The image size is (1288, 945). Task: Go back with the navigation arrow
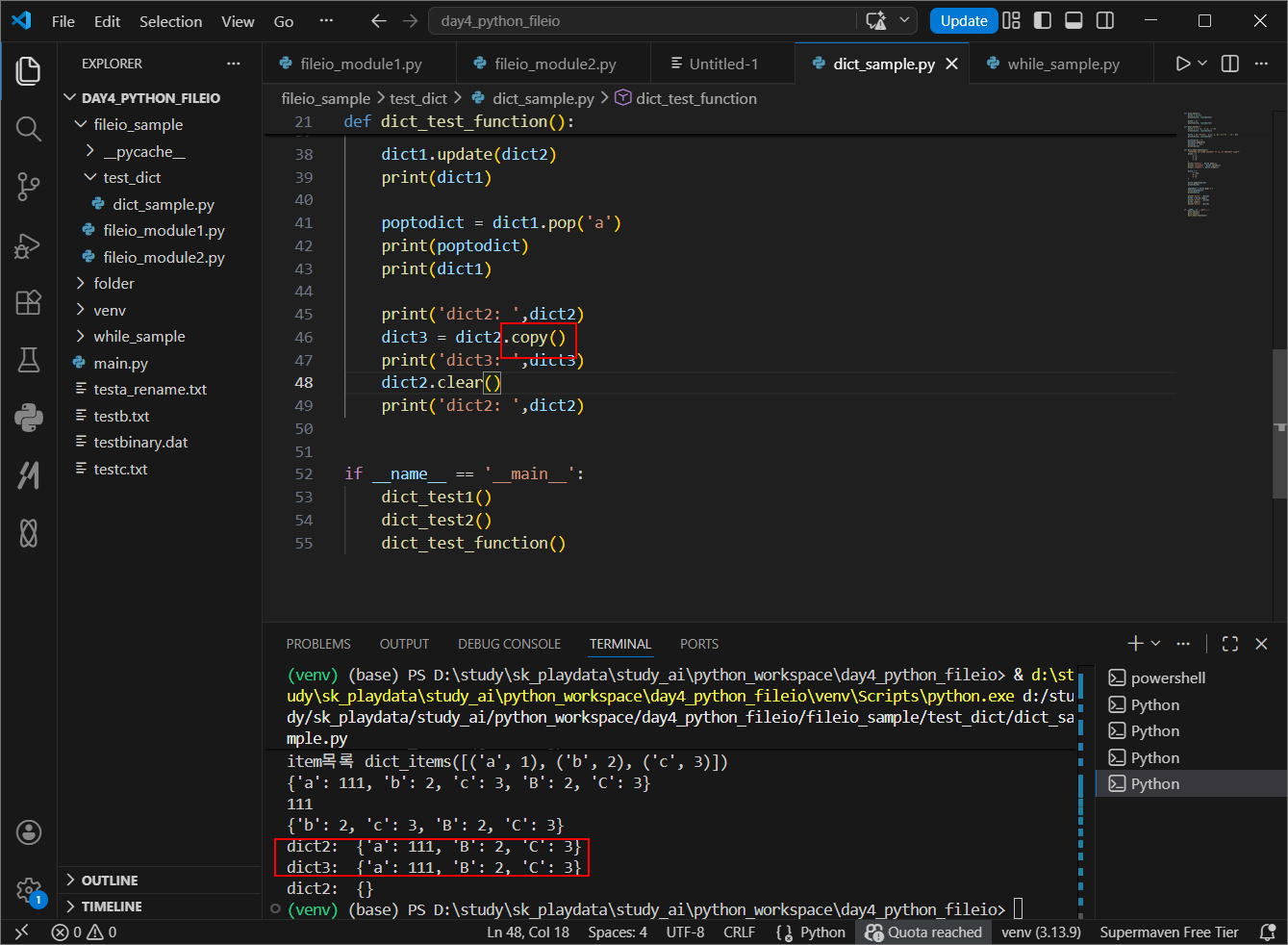379,20
